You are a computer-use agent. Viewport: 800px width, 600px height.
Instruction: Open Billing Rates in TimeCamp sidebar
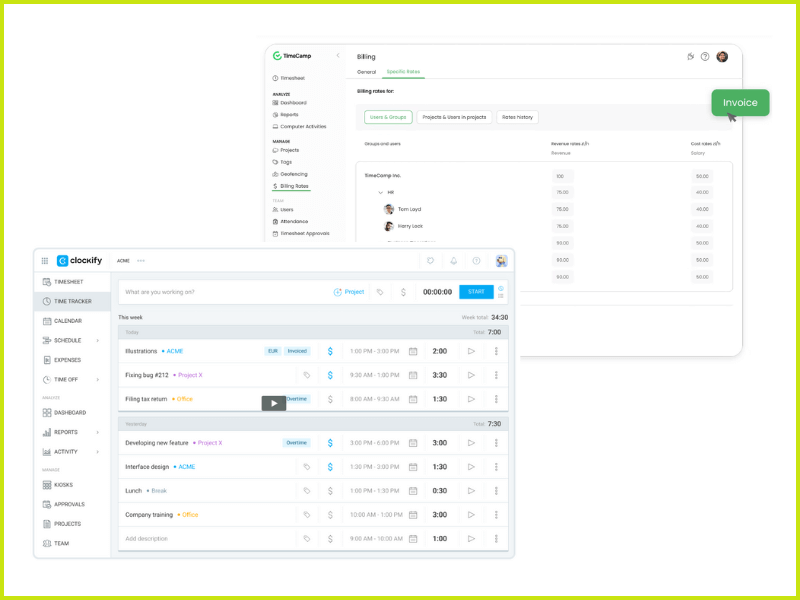click(291, 186)
